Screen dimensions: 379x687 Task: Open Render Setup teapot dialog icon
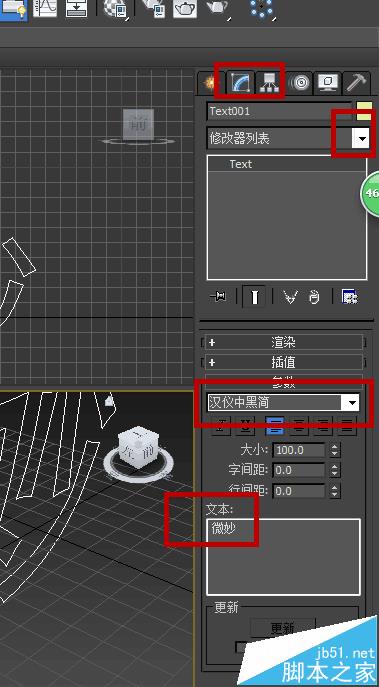pyautogui.click(x=153, y=9)
